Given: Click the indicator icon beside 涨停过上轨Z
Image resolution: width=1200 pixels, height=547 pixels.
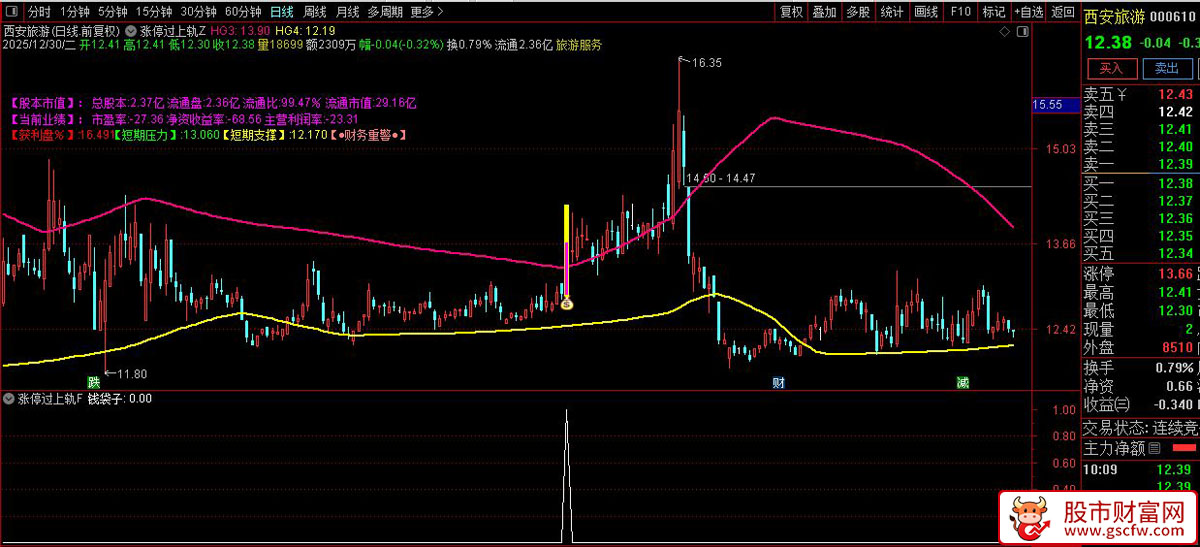Looking at the screenshot, I should [x=130, y=31].
